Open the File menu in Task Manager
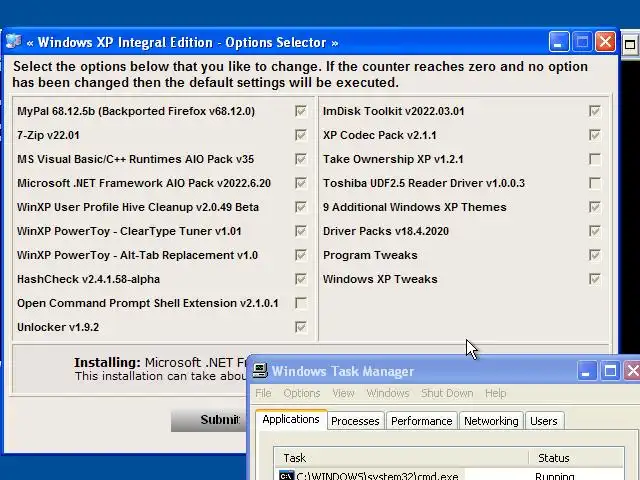The width and height of the screenshot is (640, 480). [x=263, y=393]
